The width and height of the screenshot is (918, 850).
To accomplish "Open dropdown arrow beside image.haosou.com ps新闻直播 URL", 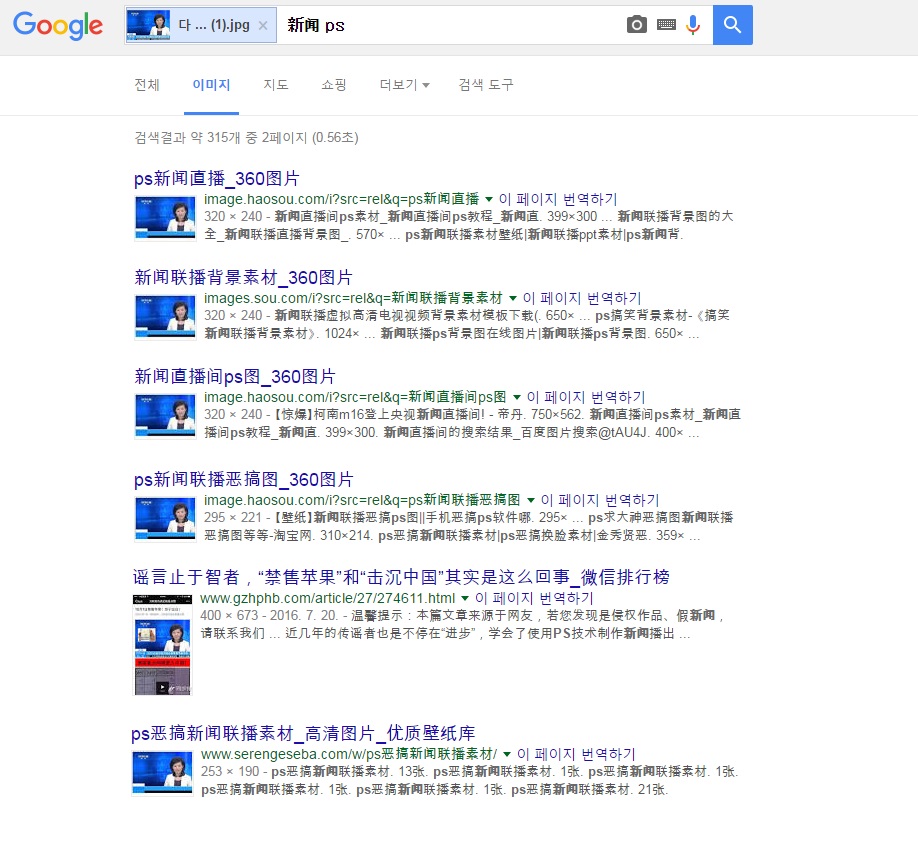I will coord(489,199).
